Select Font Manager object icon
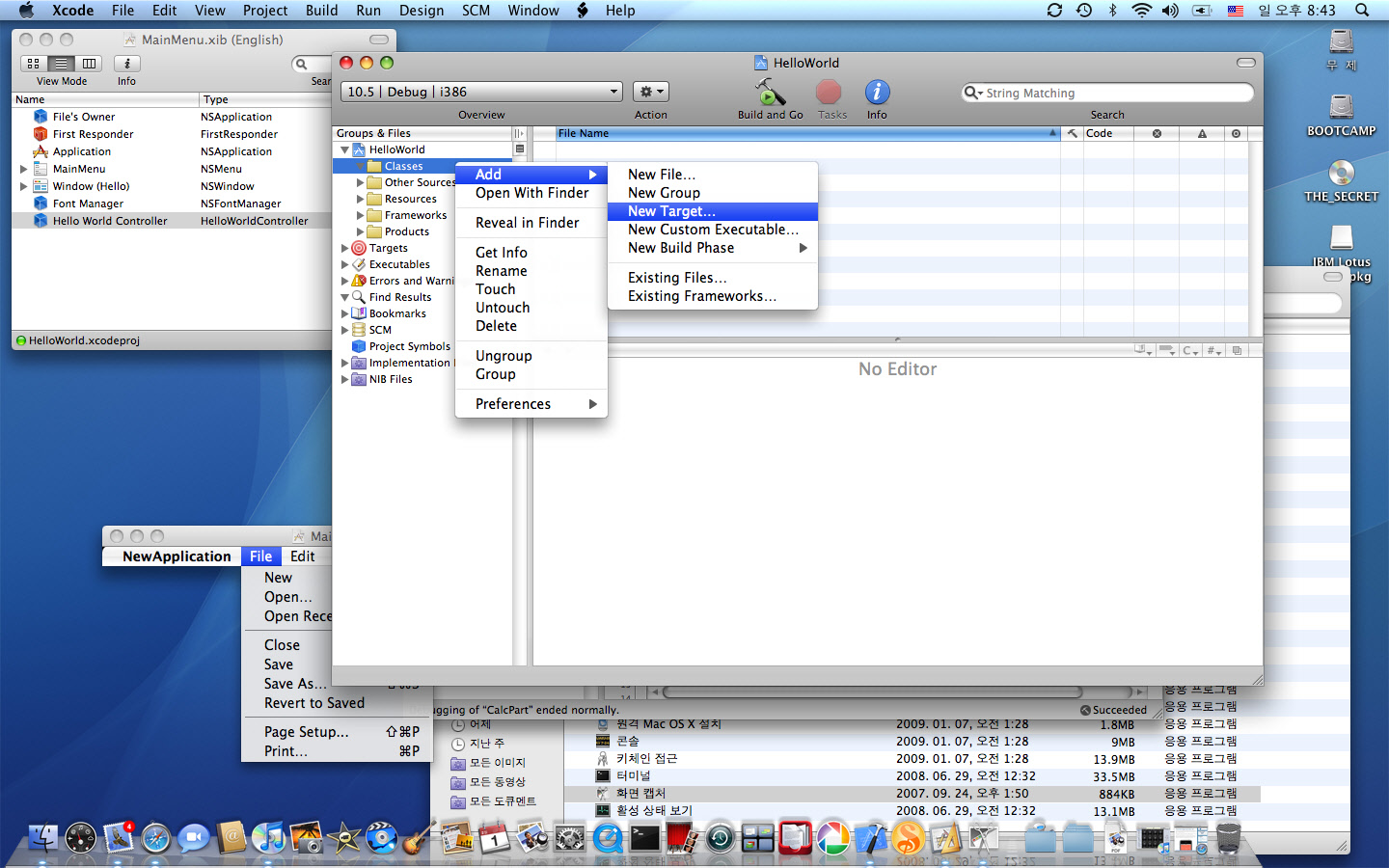The image size is (1389, 868). [41, 203]
